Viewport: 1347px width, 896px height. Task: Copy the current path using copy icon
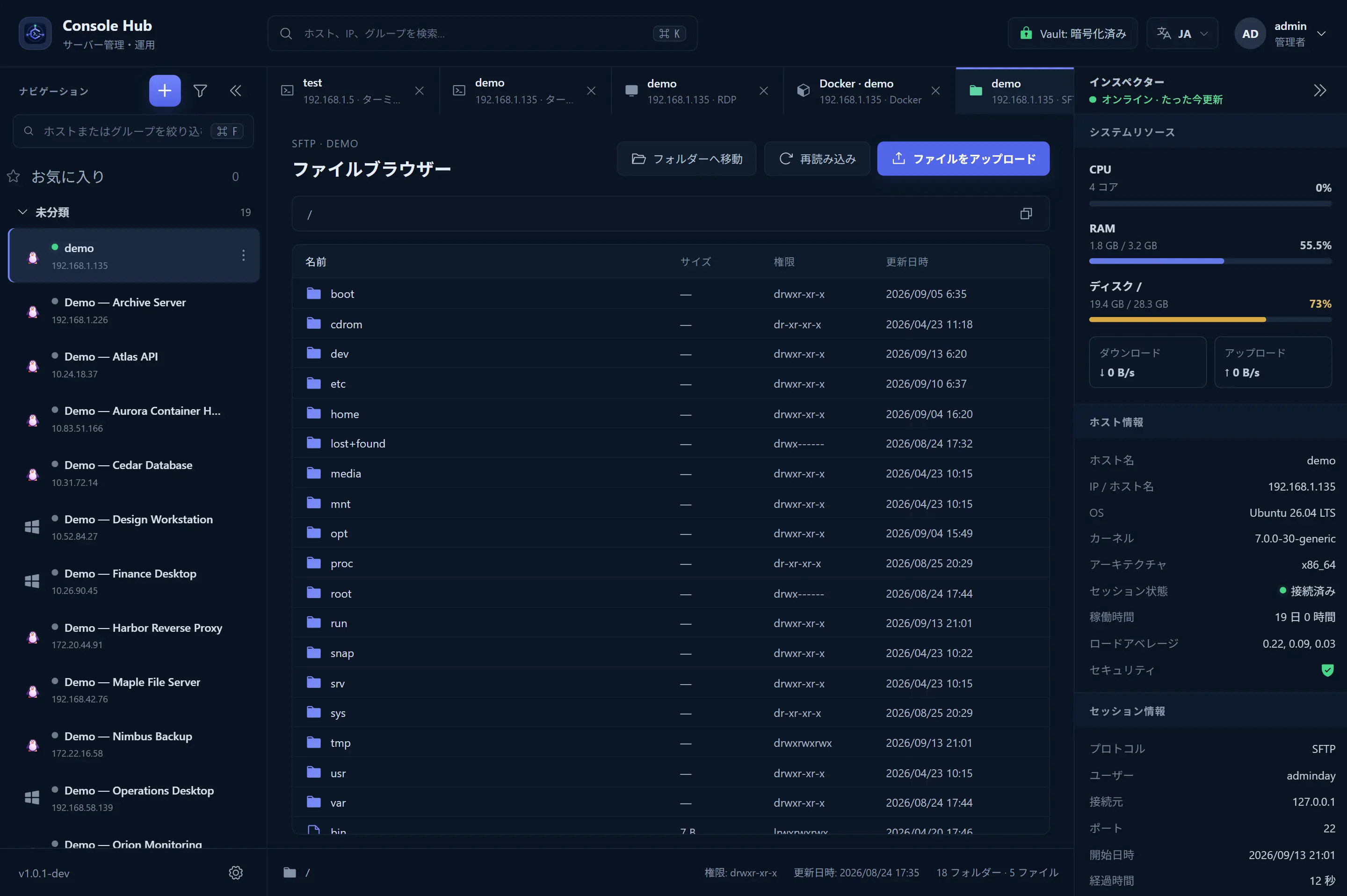click(x=1026, y=214)
